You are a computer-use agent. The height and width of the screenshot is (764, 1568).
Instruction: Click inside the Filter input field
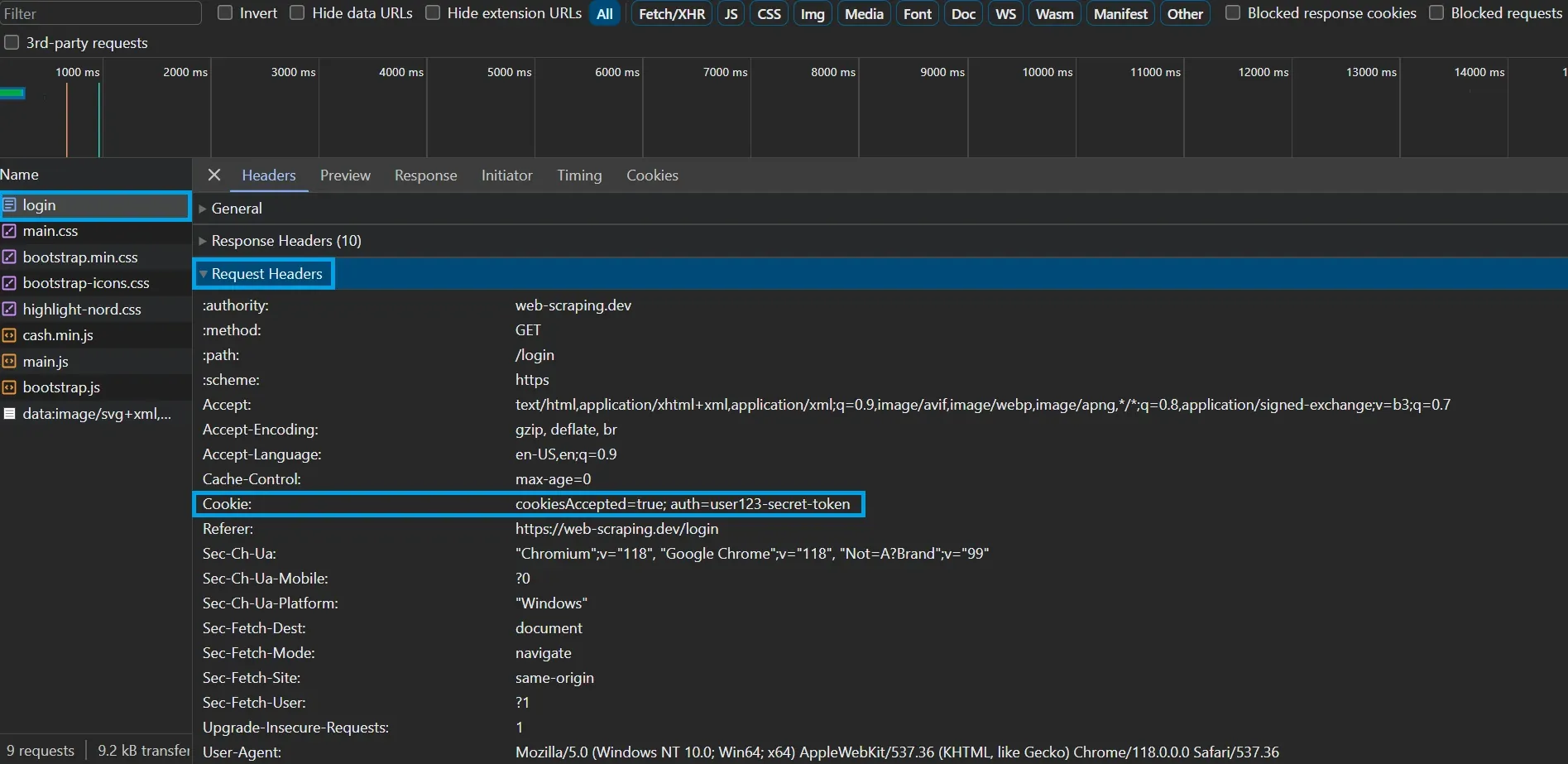coord(101,12)
